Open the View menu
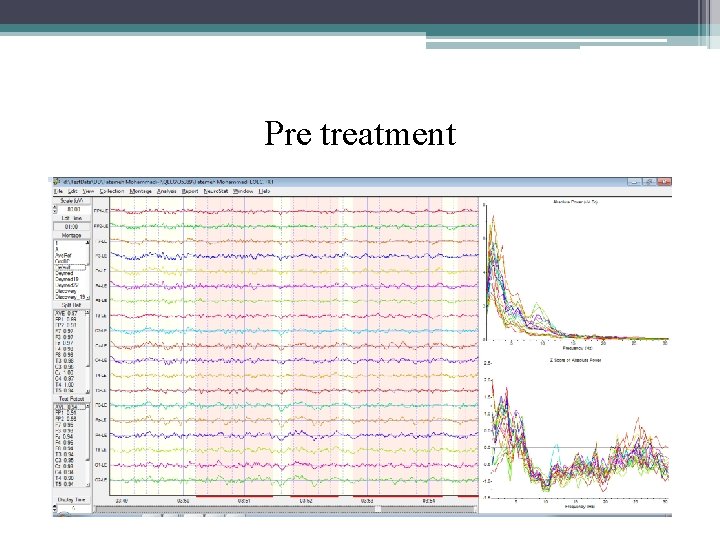 (88, 191)
